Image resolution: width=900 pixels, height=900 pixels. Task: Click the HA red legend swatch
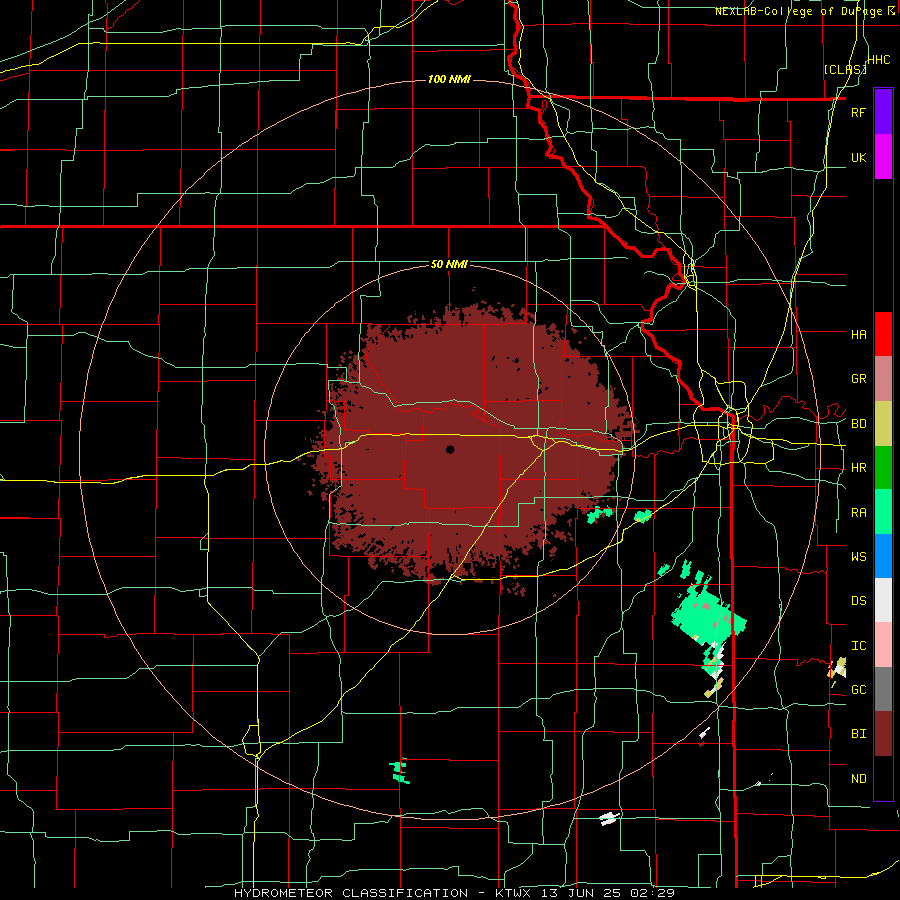click(883, 334)
